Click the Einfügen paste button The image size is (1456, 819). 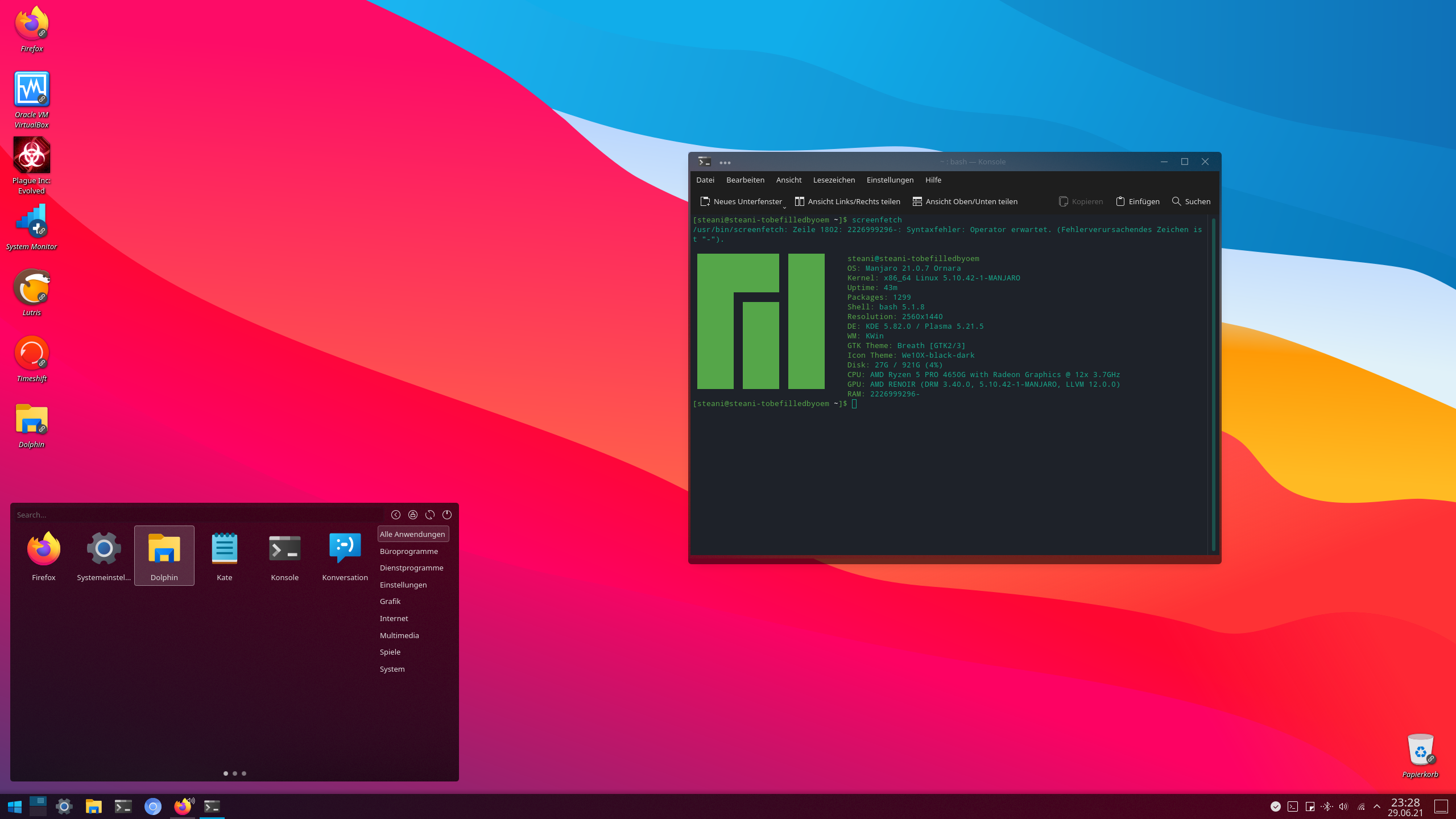tap(1137, 201)
